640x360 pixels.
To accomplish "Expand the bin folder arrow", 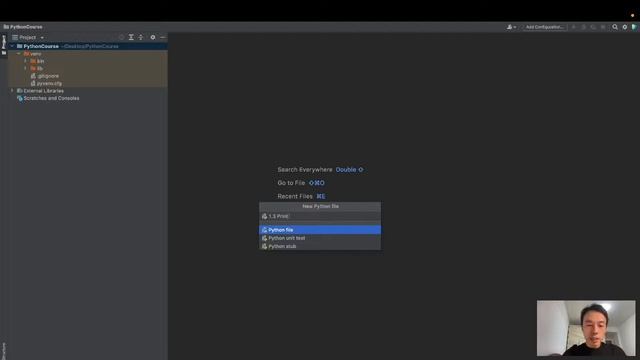I will click(x=26, y=61).
